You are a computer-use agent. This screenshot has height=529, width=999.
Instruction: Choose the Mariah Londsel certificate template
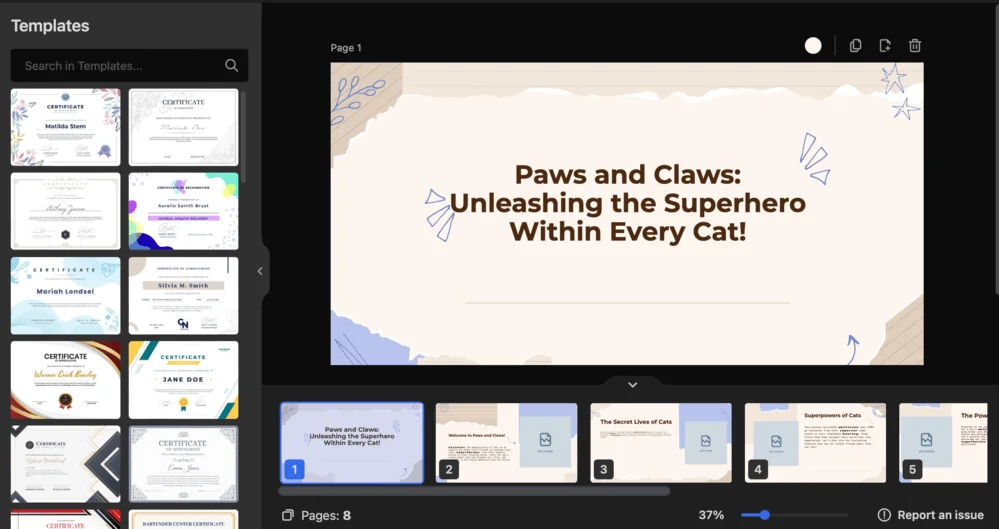click(x=66, y=295)
